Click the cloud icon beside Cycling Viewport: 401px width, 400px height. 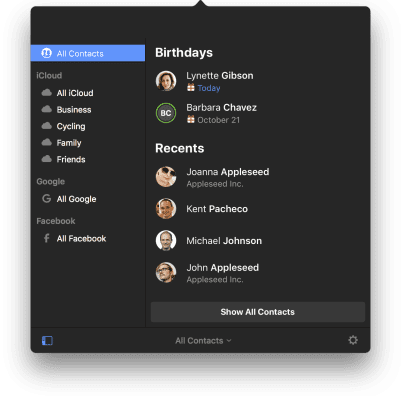click(x=47, y=126)
